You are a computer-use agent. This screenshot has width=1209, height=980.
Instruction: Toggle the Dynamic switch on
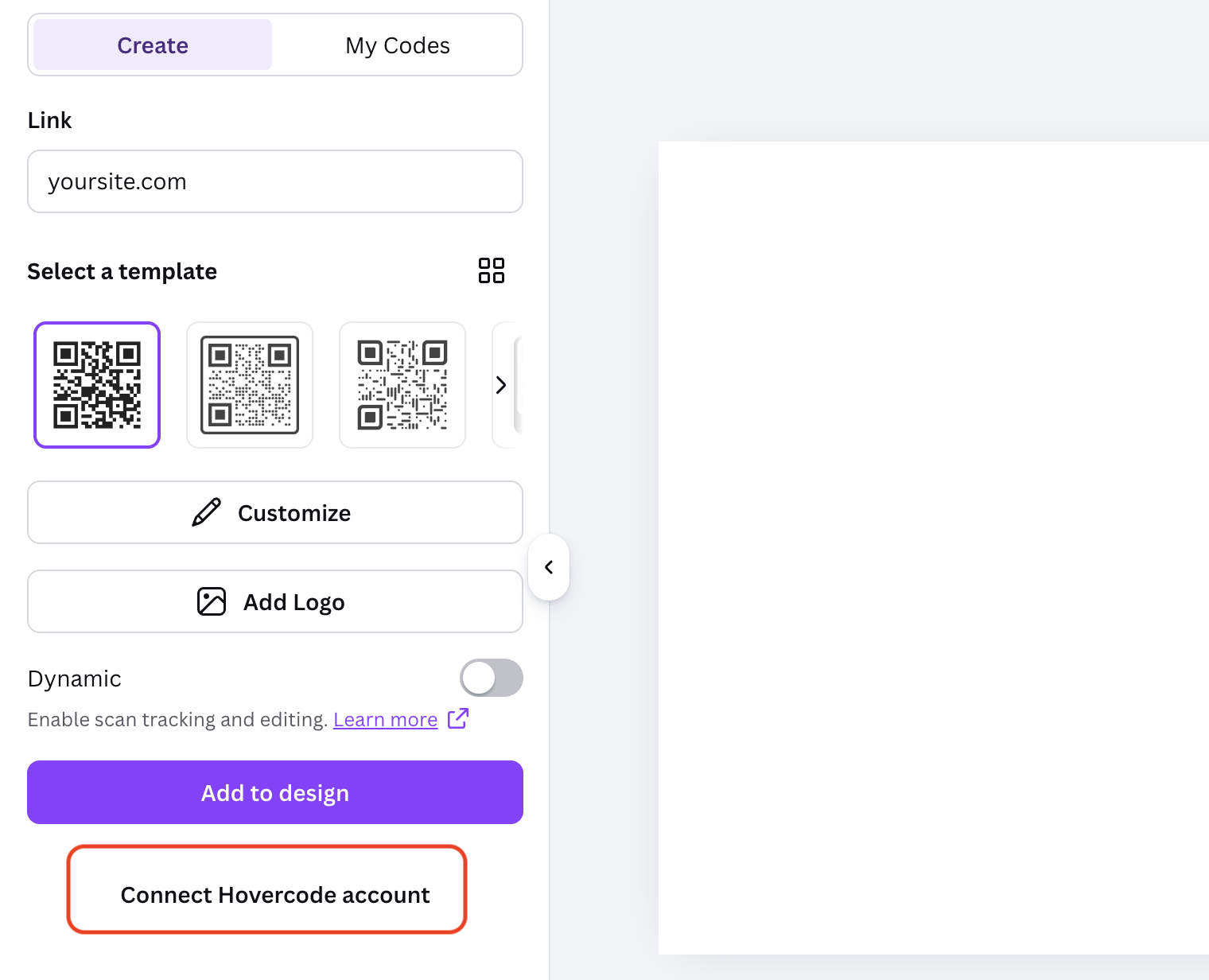pyautogui.click(x=491, y=678)
